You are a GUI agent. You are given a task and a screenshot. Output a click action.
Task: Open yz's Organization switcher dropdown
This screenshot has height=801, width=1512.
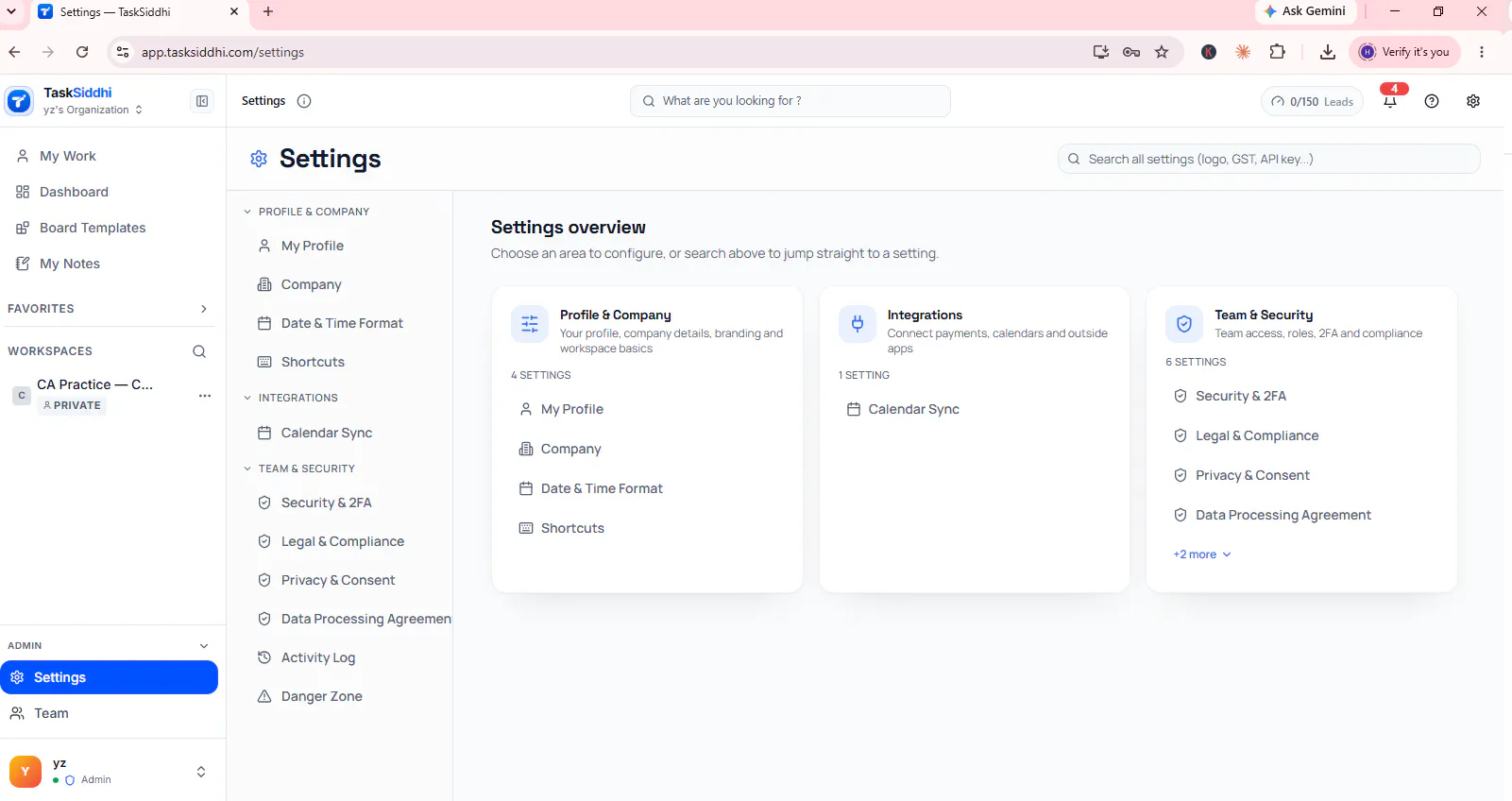(93, 110)
